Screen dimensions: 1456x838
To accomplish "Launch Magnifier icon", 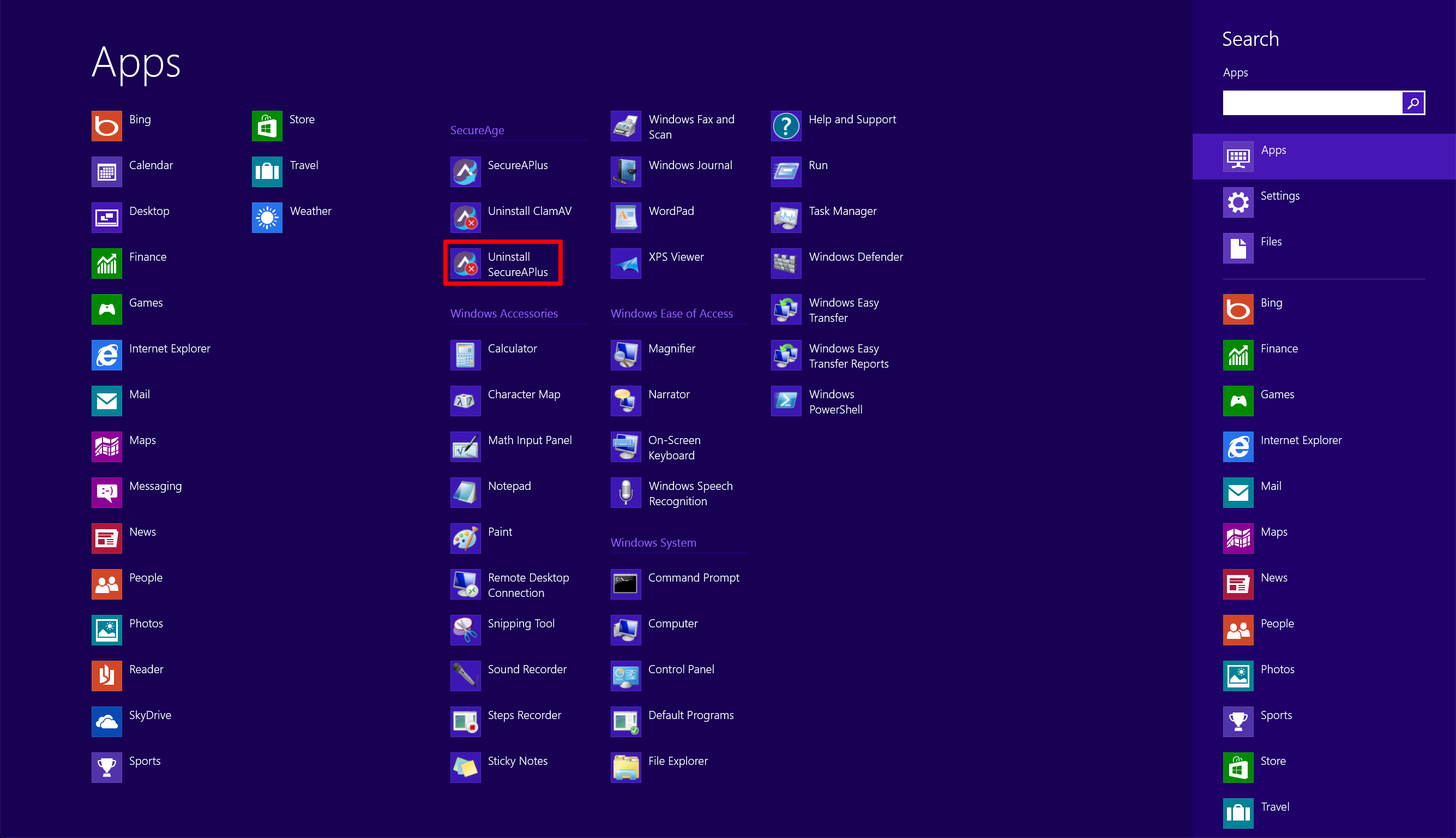I will [625, 355].
